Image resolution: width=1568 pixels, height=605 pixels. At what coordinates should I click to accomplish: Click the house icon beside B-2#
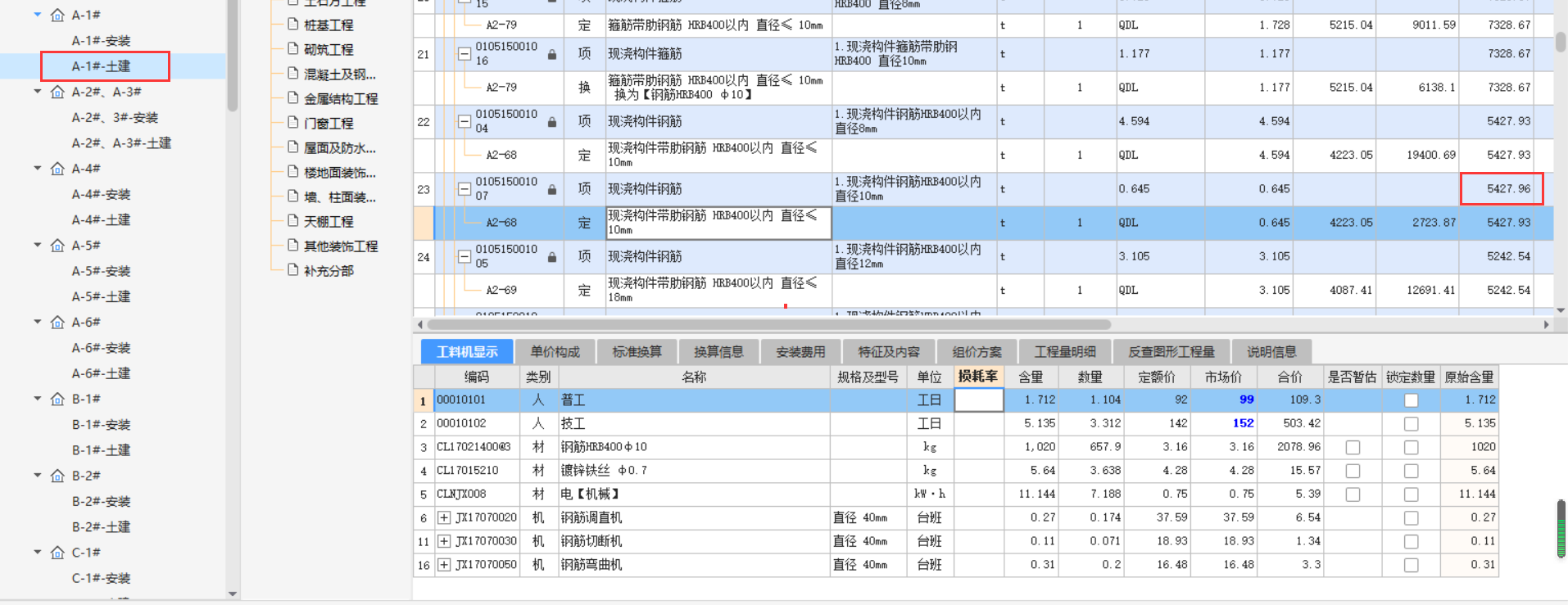(x=57, y=476)
